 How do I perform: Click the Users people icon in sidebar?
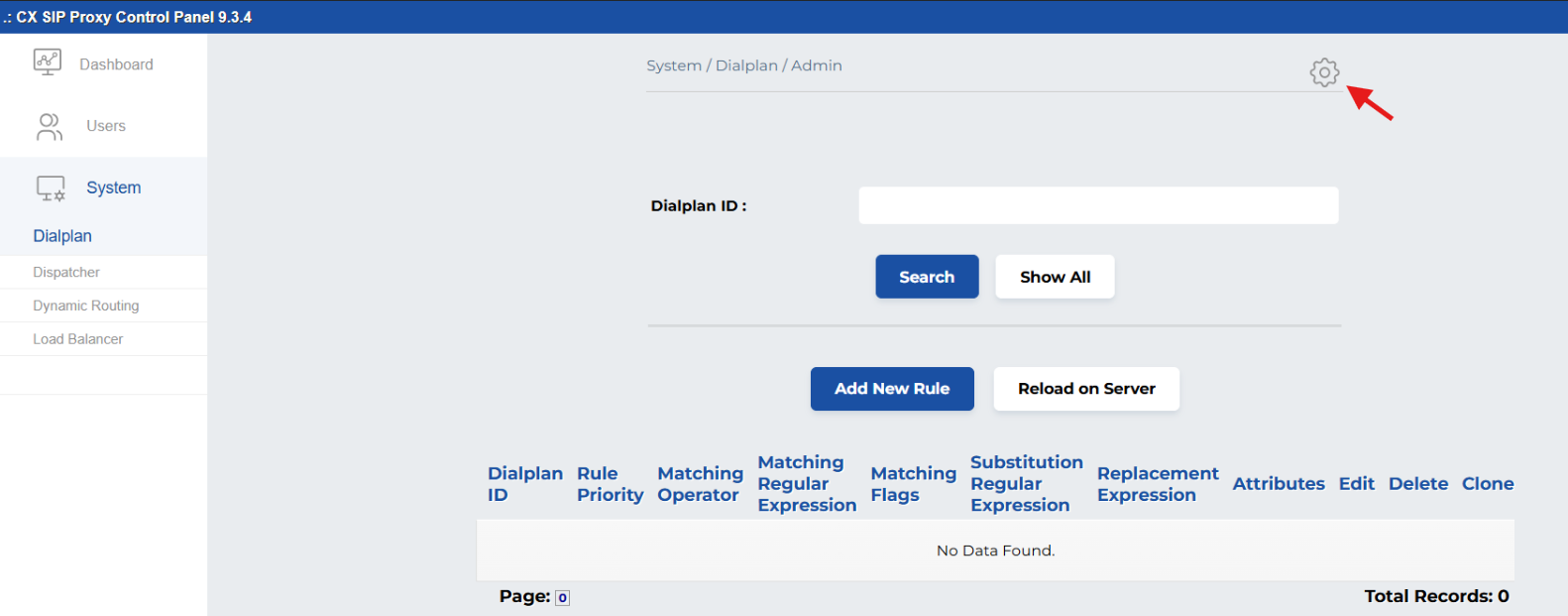pos(49,126)
